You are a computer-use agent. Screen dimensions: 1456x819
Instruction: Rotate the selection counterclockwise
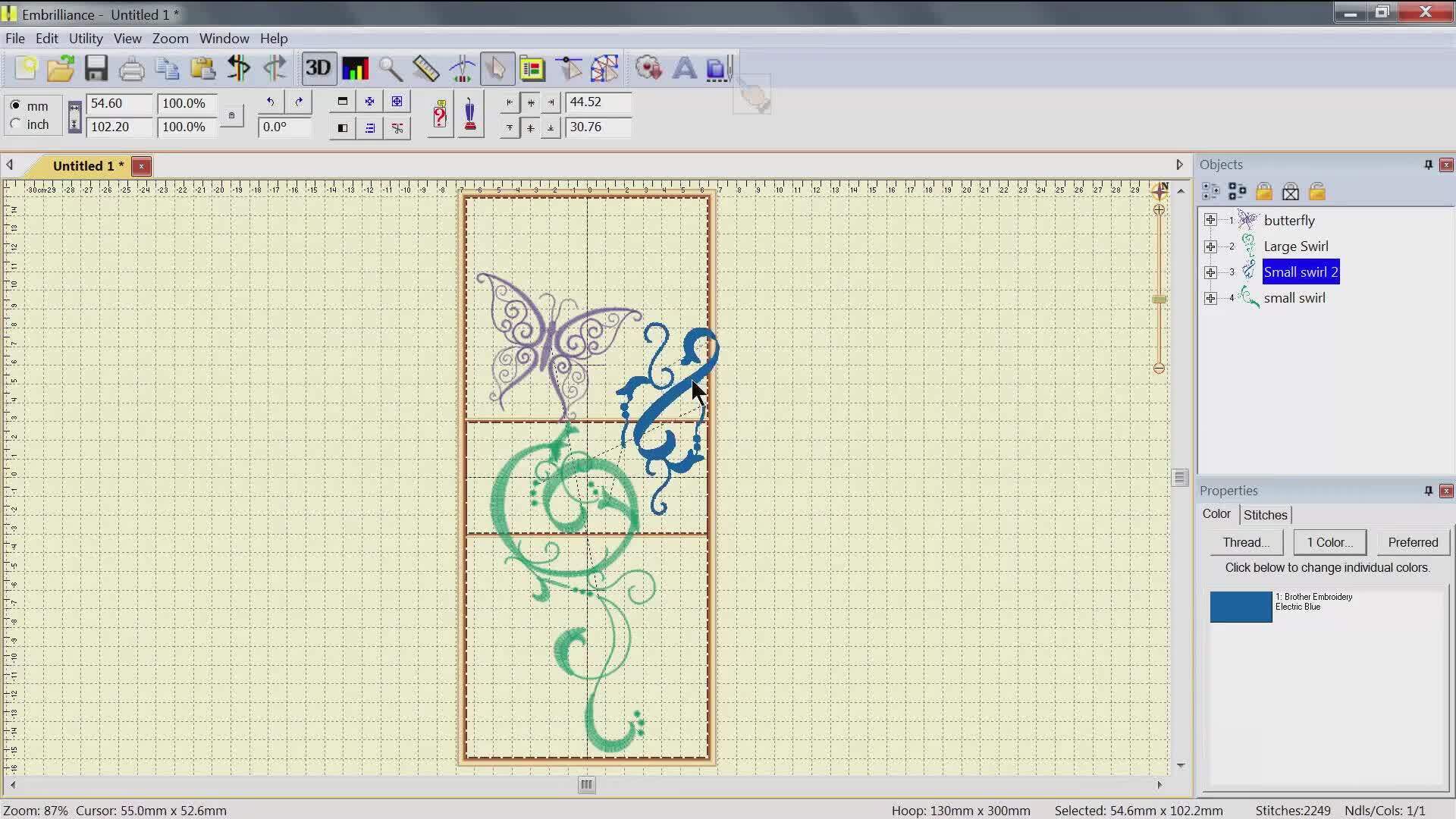(x=270, y=102)
